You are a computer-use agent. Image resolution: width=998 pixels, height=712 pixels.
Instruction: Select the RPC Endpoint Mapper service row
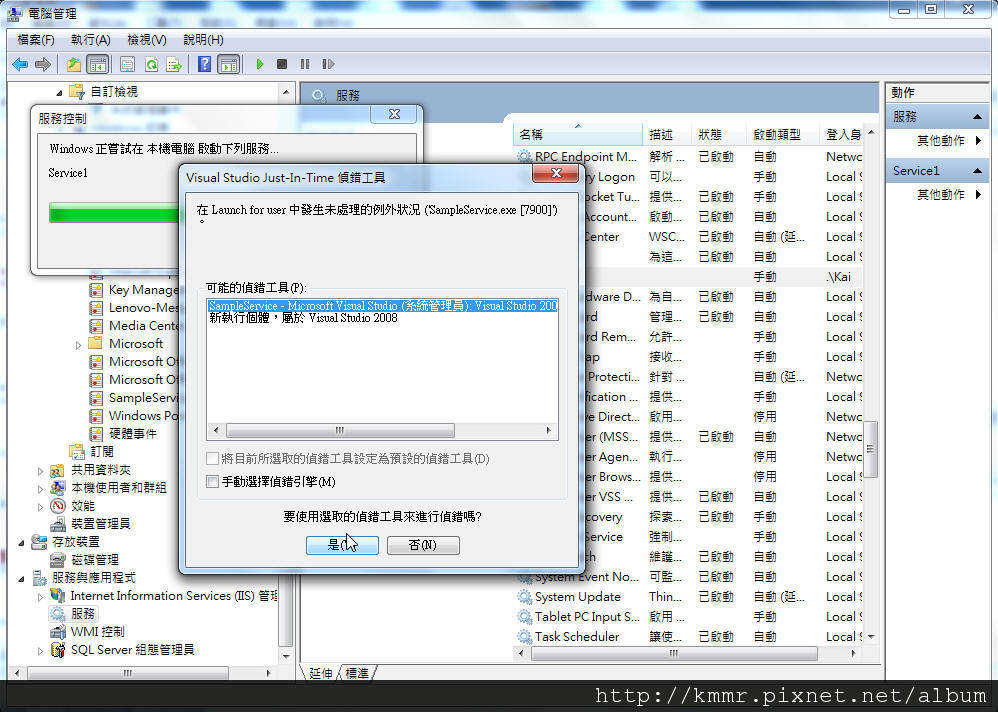coord(689,157)
